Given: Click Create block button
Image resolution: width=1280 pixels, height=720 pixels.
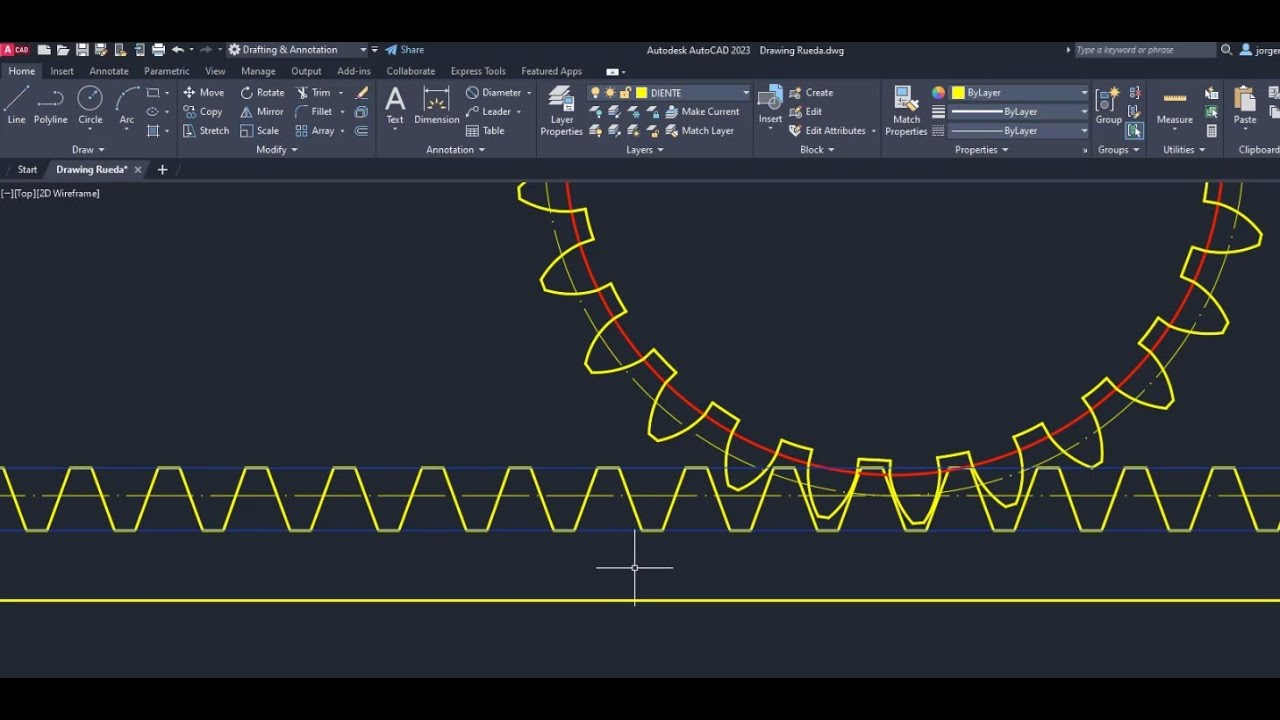Looking at the screenshot, I should click(811, 92).
